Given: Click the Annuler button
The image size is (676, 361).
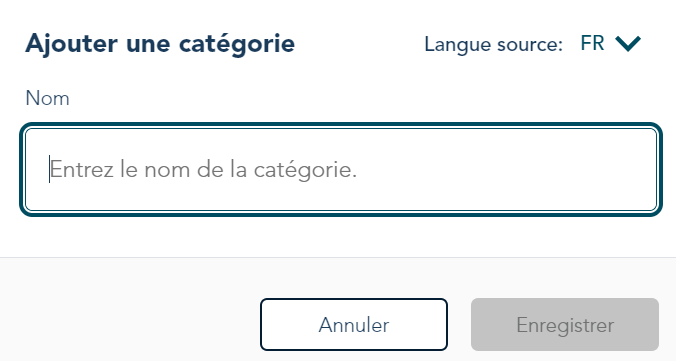Looking at the screenshot, I should pyautogui.click(x=354, y=324).
